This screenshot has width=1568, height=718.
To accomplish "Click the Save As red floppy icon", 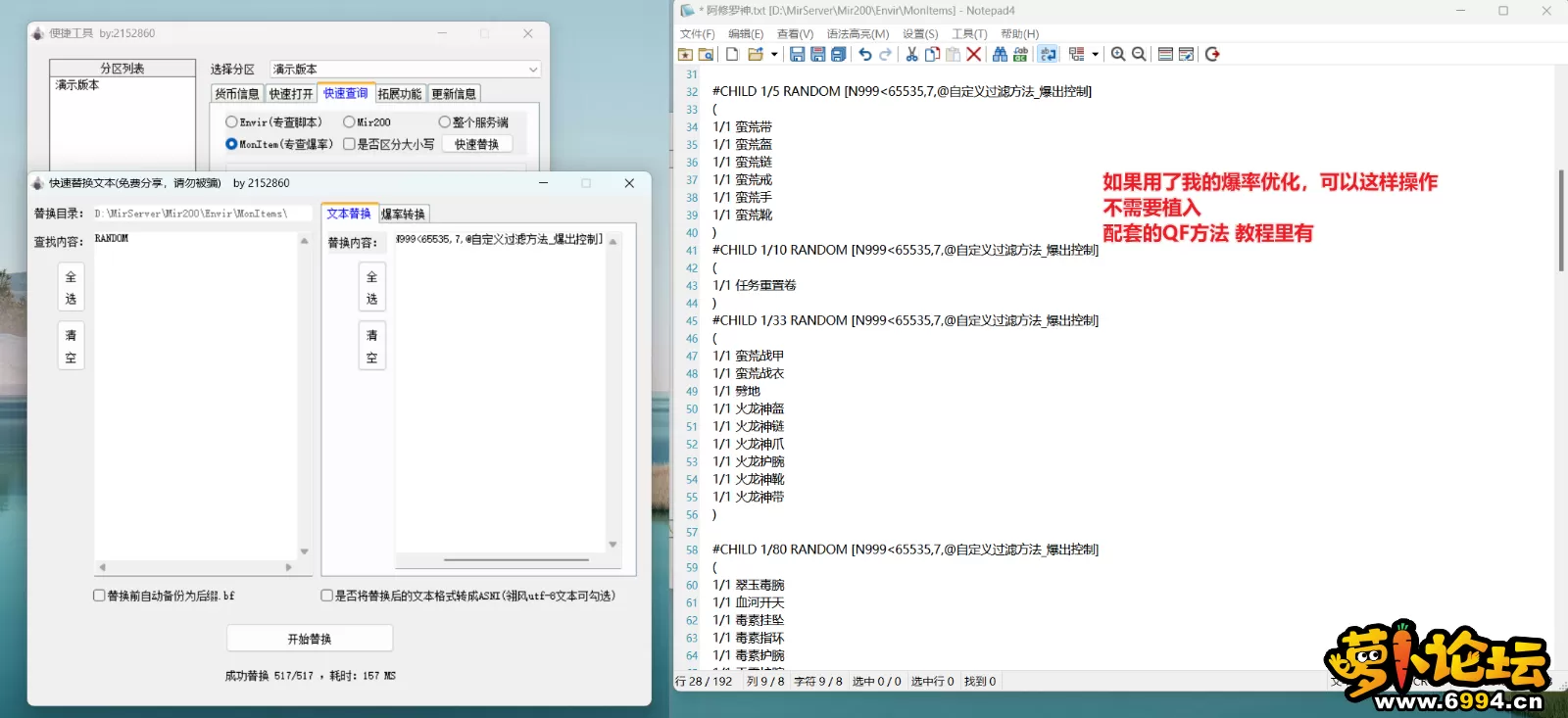I will 817,54.
